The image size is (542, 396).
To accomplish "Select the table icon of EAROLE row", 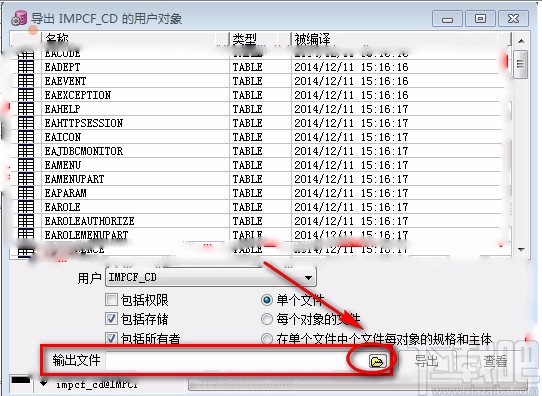I will pos(26,207).
